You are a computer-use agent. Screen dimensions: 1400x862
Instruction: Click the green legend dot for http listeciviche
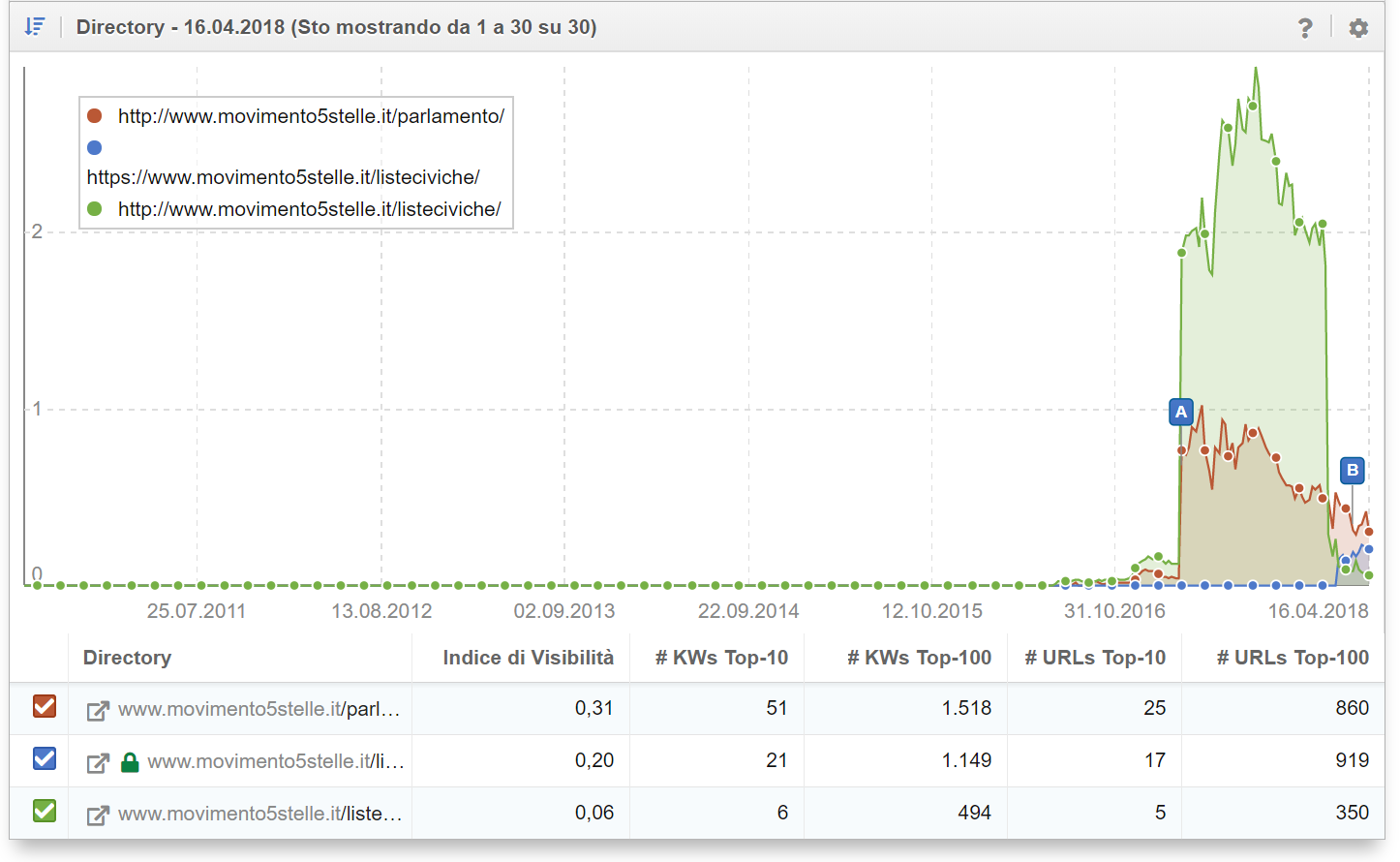tap(95, 209)
